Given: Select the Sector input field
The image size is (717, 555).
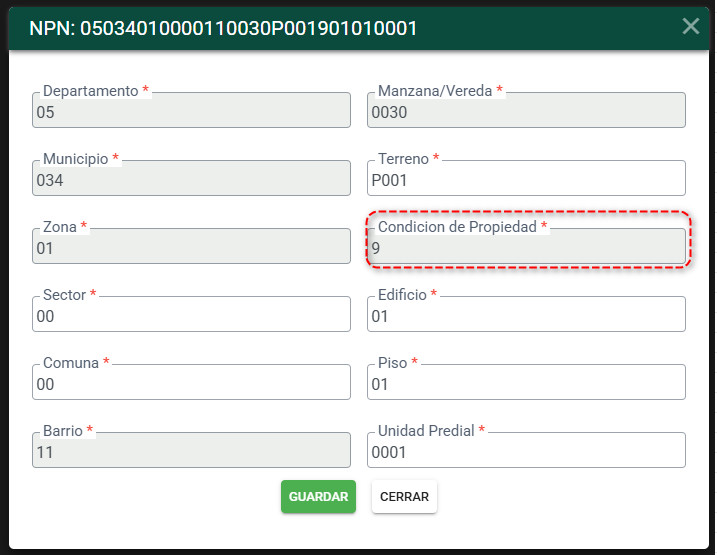Looking at the screenshot, I should (x=191, y=315).
